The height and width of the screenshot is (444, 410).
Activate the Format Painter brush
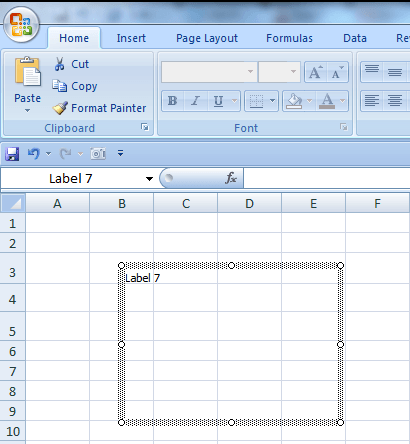point(60,108)
